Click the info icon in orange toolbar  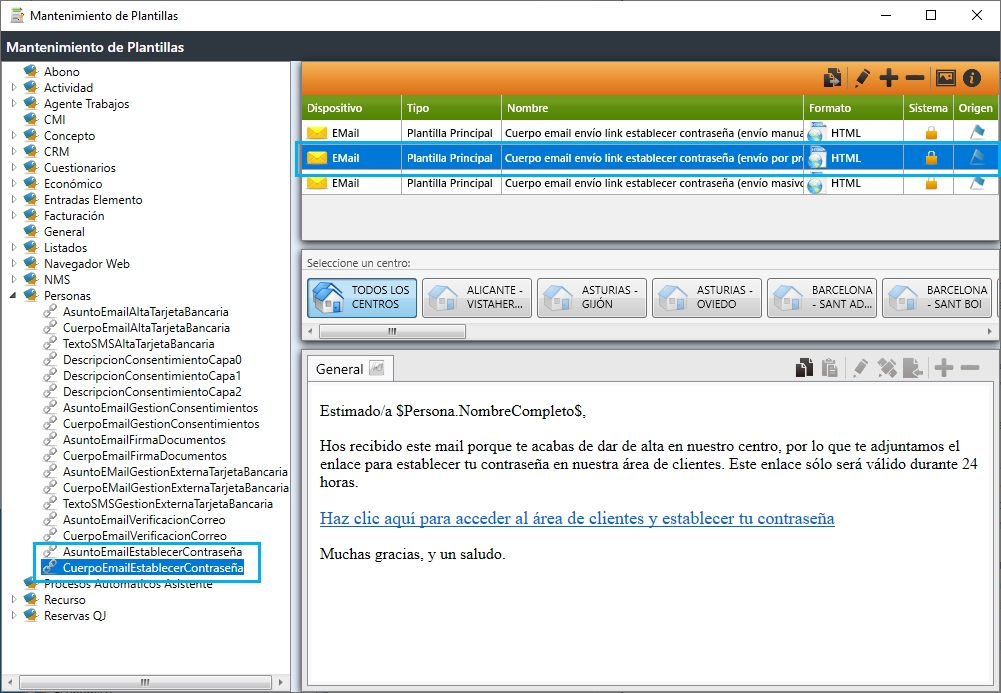[972, 78]
